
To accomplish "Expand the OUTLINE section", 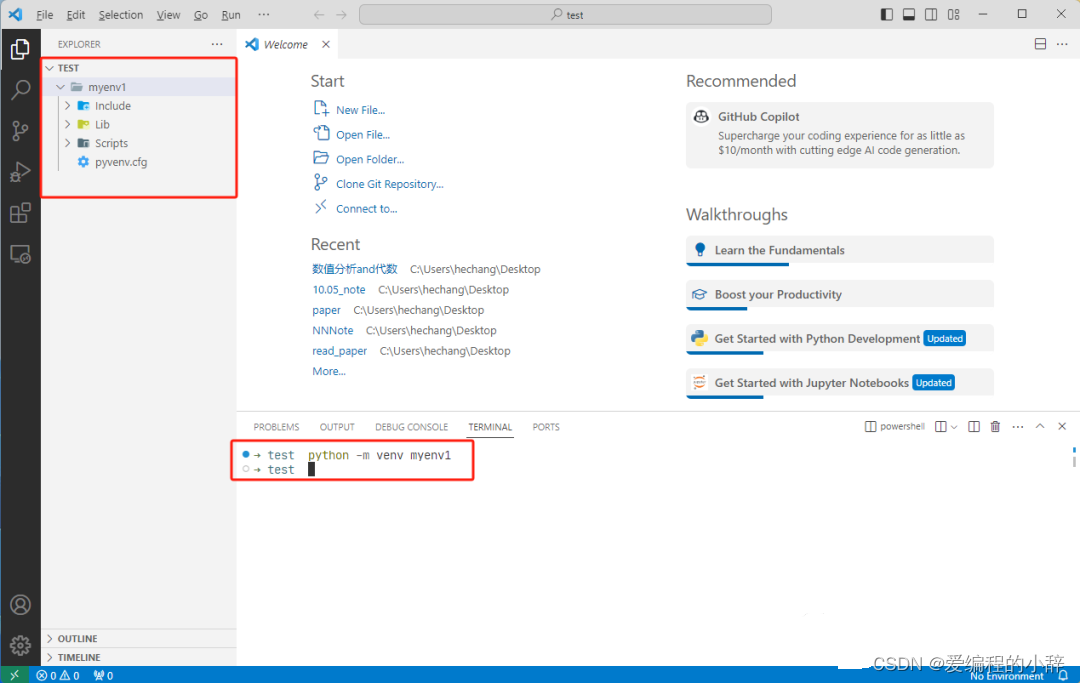I will (138, 638).
